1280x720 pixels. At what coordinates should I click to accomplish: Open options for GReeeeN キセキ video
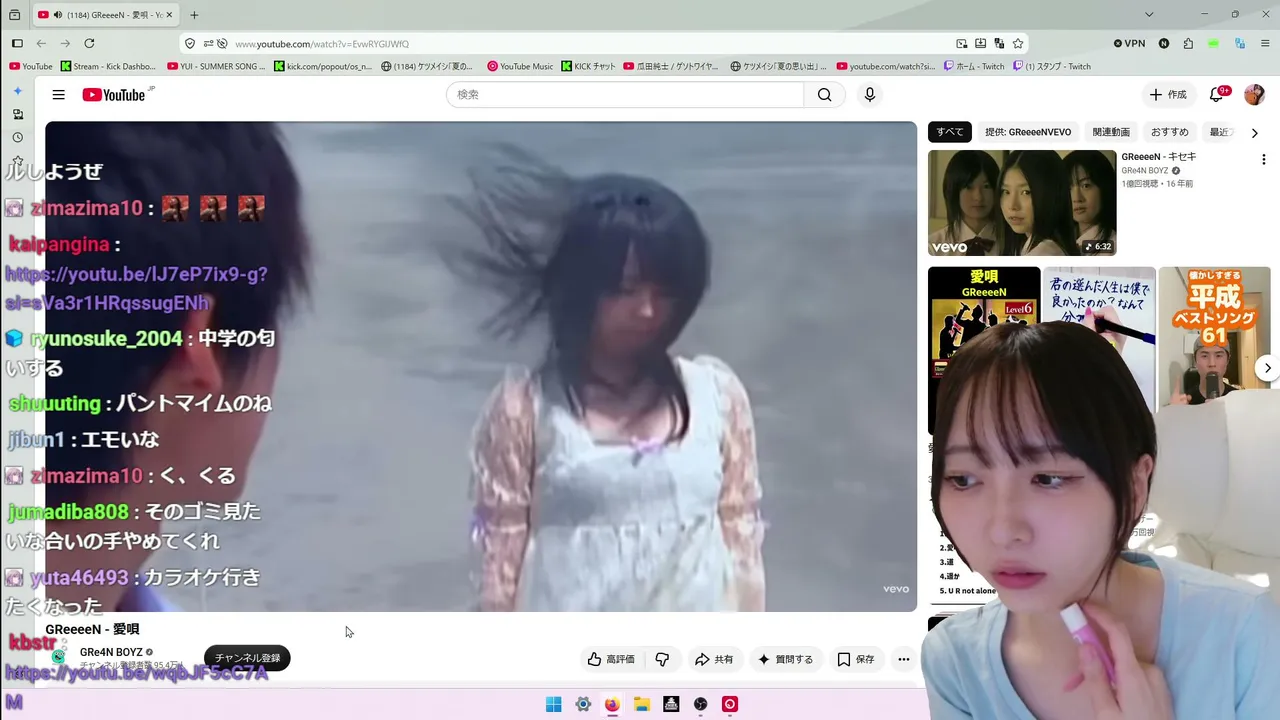coord(1264,160)
